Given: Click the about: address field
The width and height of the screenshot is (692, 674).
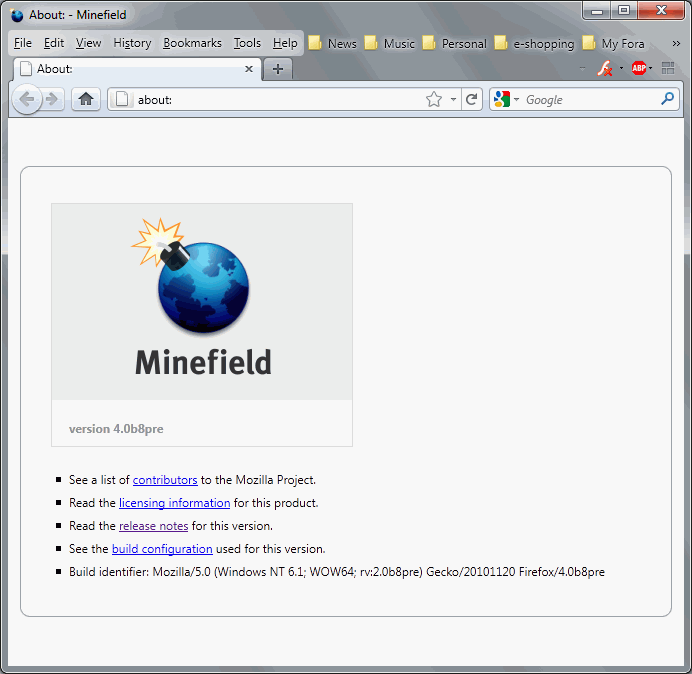Looking at the screenshot, I should 278,100.
